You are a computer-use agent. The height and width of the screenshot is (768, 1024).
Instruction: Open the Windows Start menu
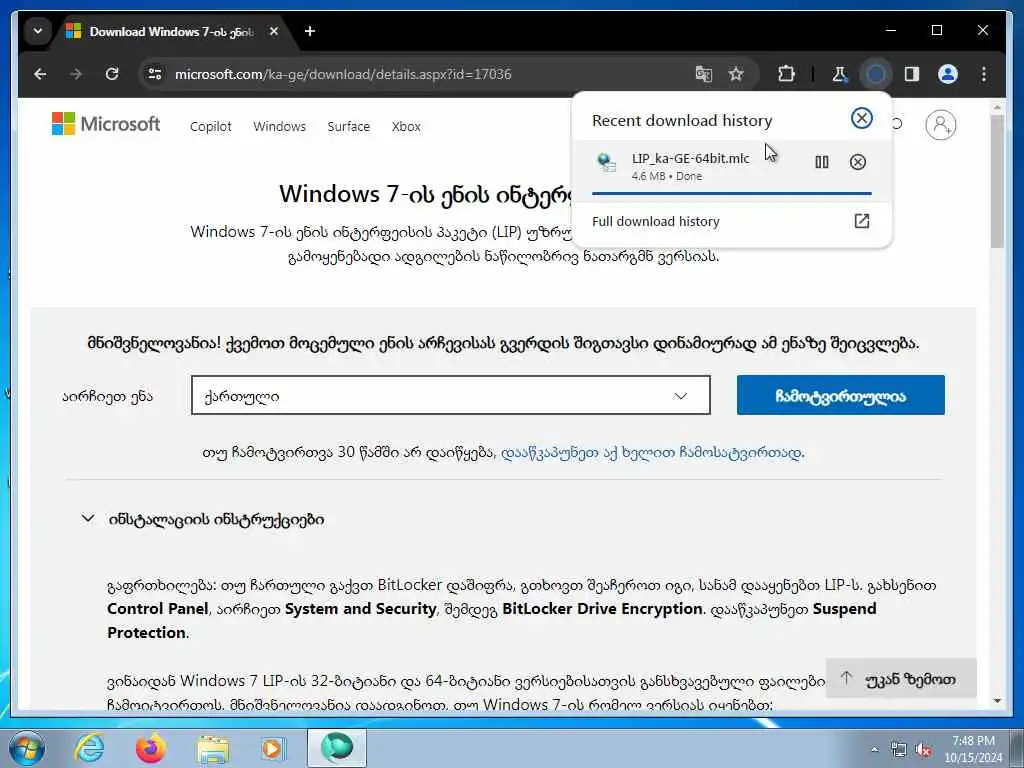(x=25, y=748)
